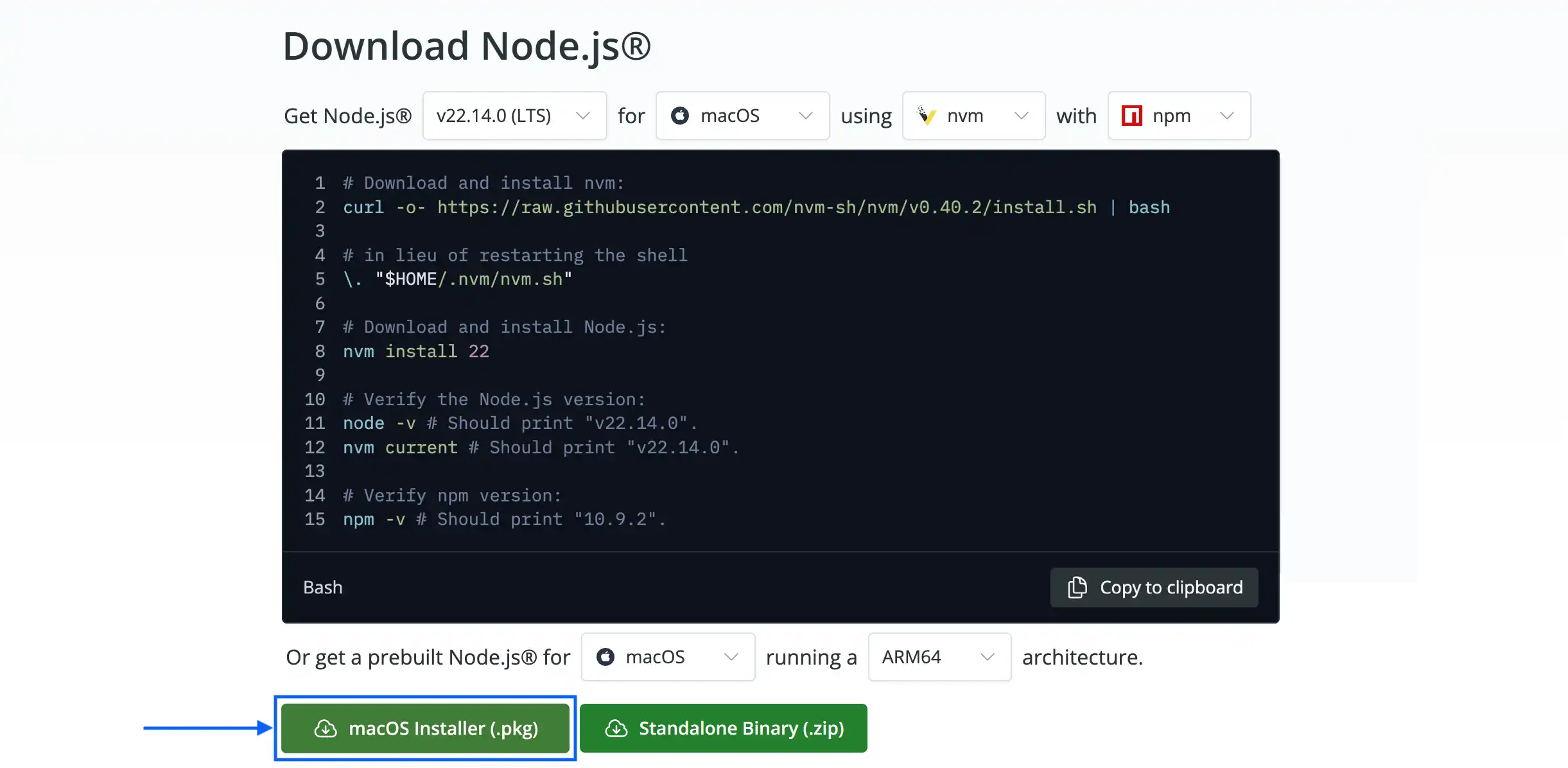Screen dimensions: 1568x768
Task: Click the '# in lieu of restarting the shell' comment
Action: 515,255
